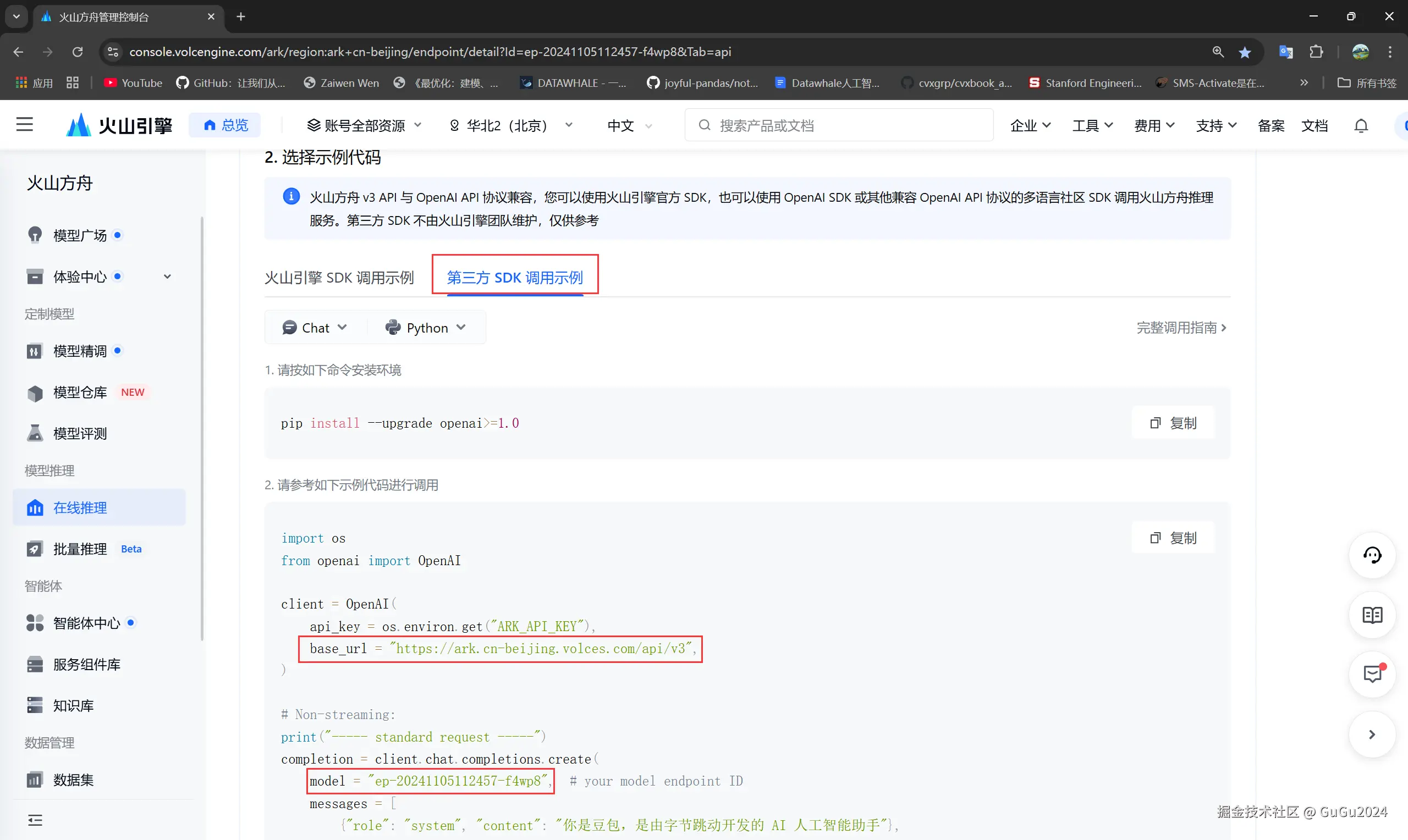
Task: Expand the 体验中心 chevron
Action: (167, 276)
